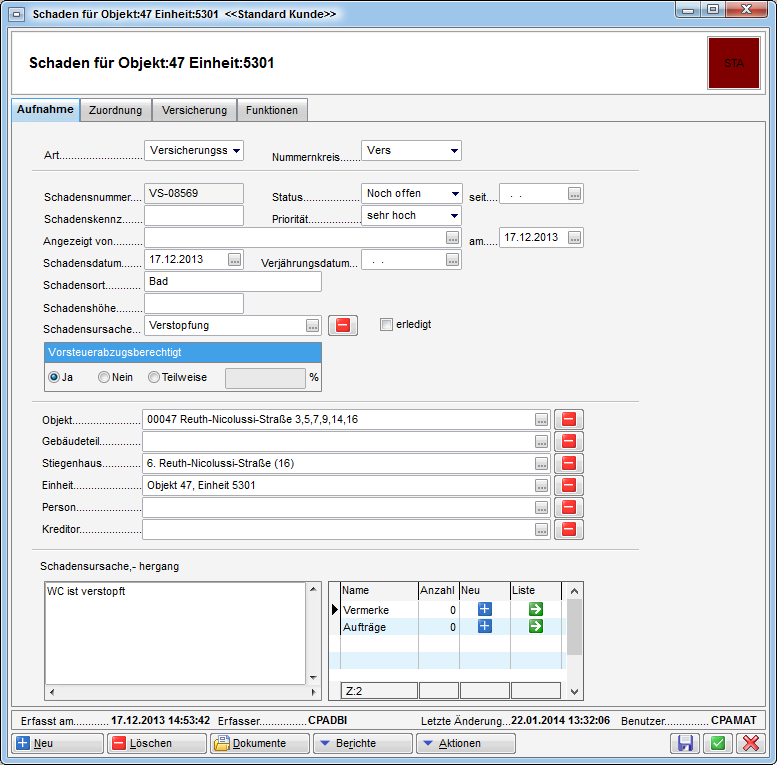Screen dimensions: 777x765
Task: Remove the Objekt entry using red minus
Action: coord(569,419)
